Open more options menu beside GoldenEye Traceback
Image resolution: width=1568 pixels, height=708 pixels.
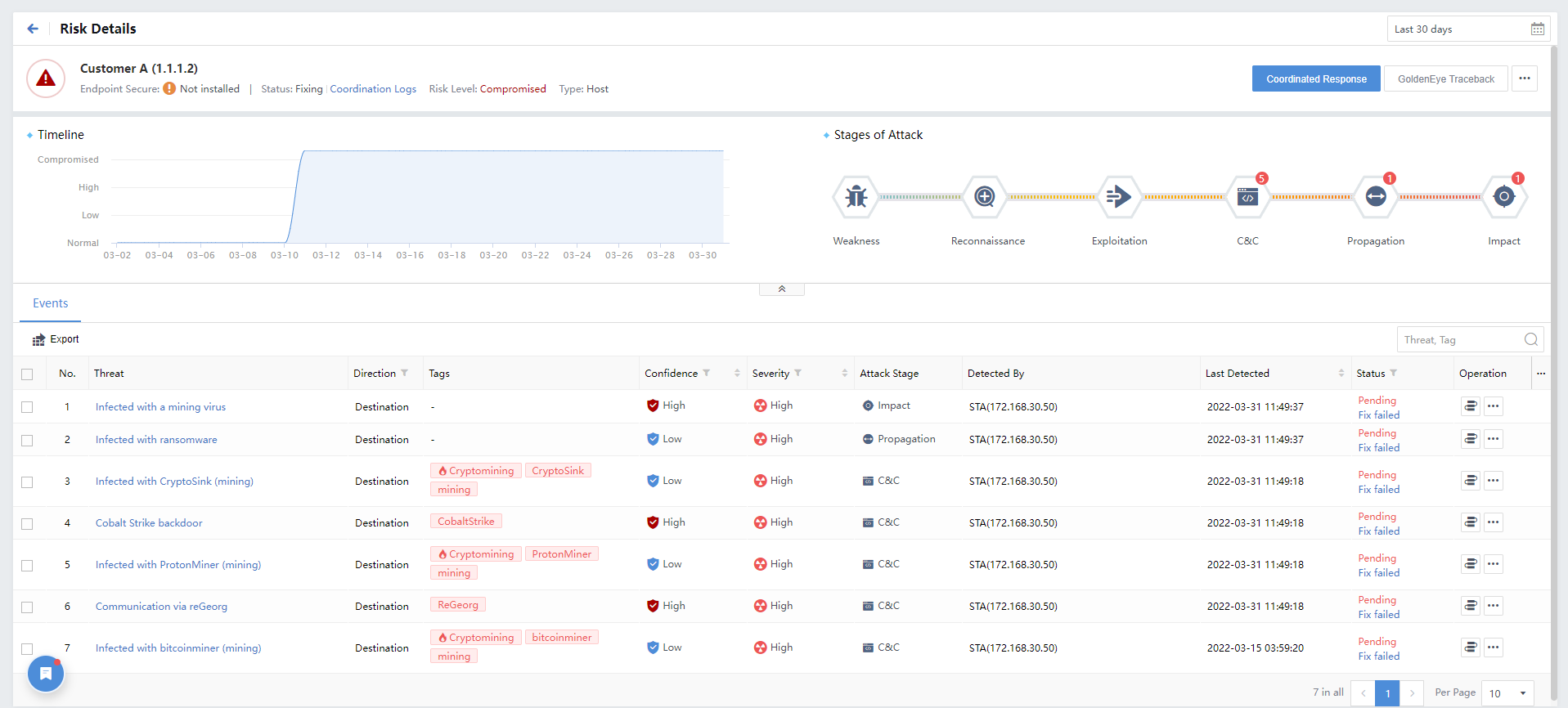(1524, 79)
